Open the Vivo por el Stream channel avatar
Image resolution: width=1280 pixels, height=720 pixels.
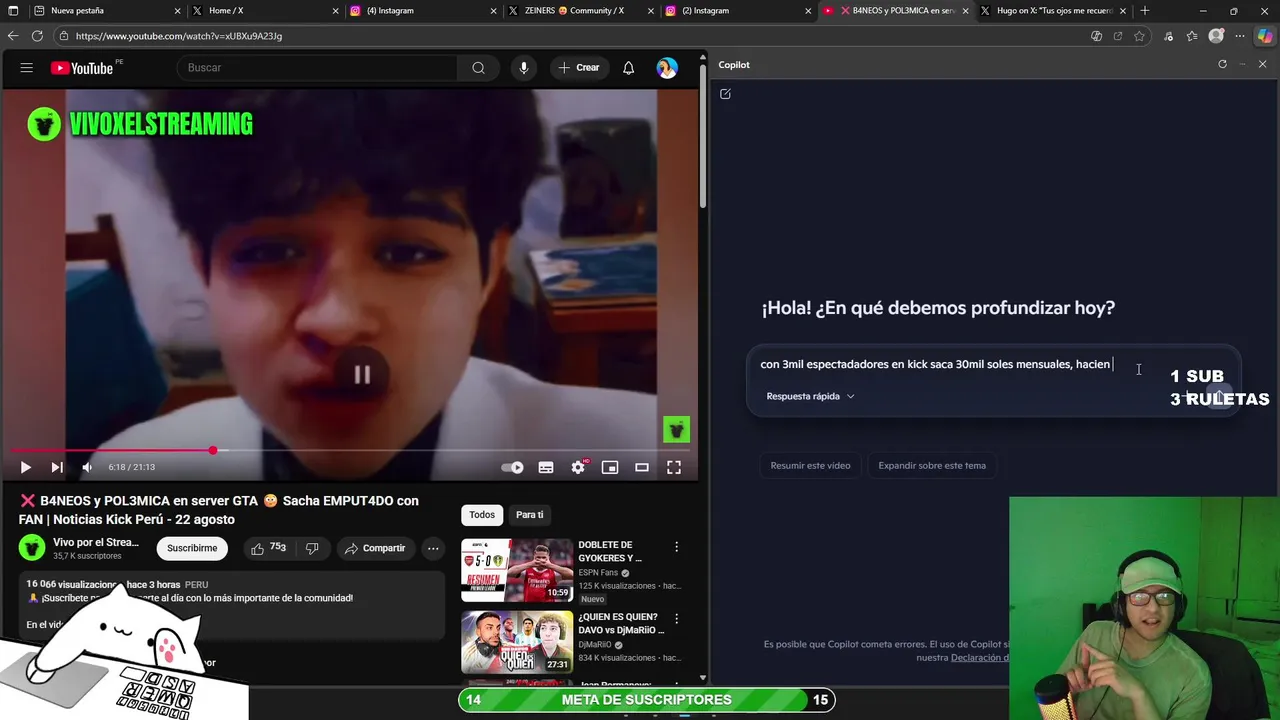33,548
